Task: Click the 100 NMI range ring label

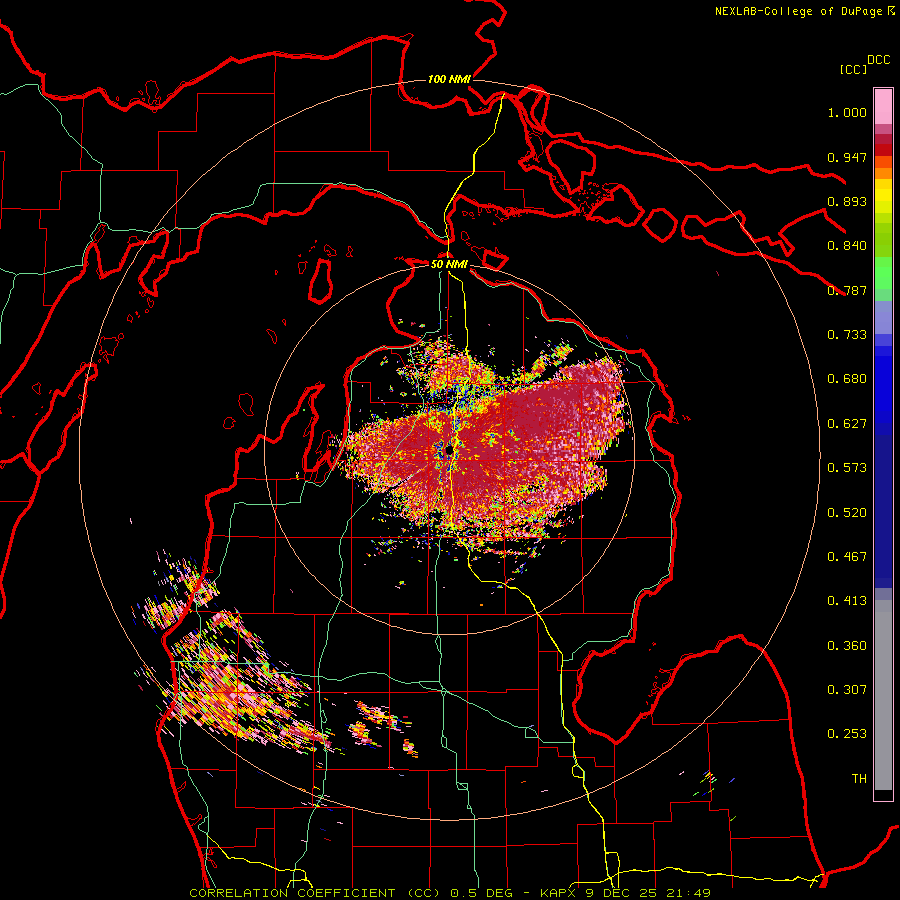Action: [449, 79]
